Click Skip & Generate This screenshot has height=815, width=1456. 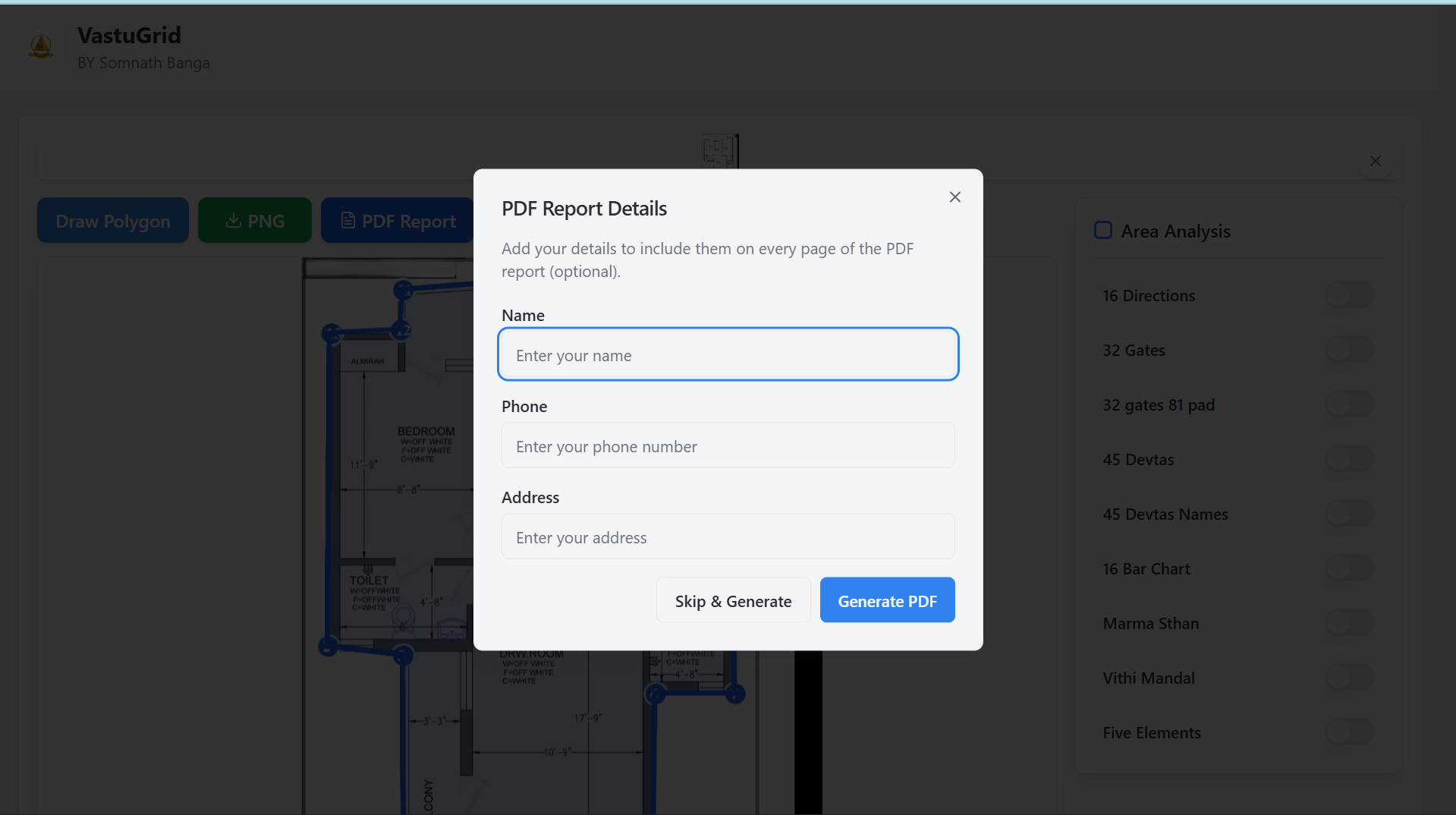(733, 599)
